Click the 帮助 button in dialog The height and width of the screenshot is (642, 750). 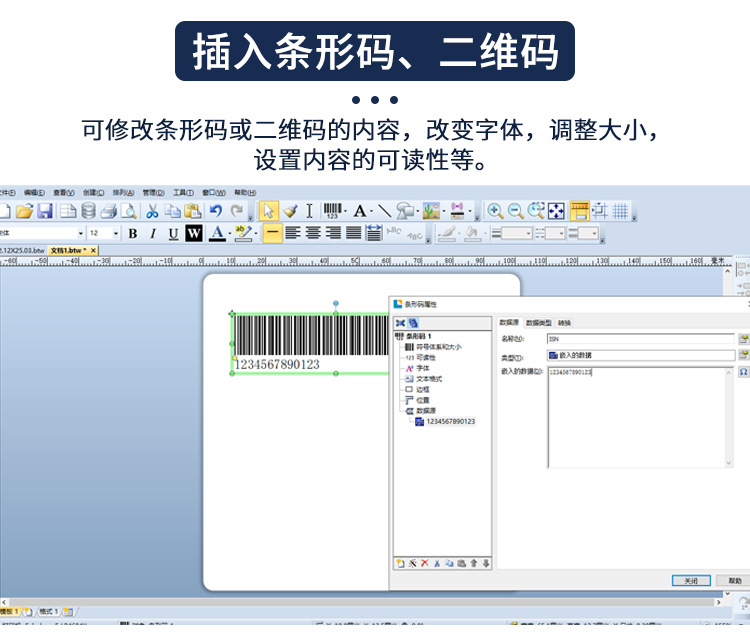click(x=735, y=581)
